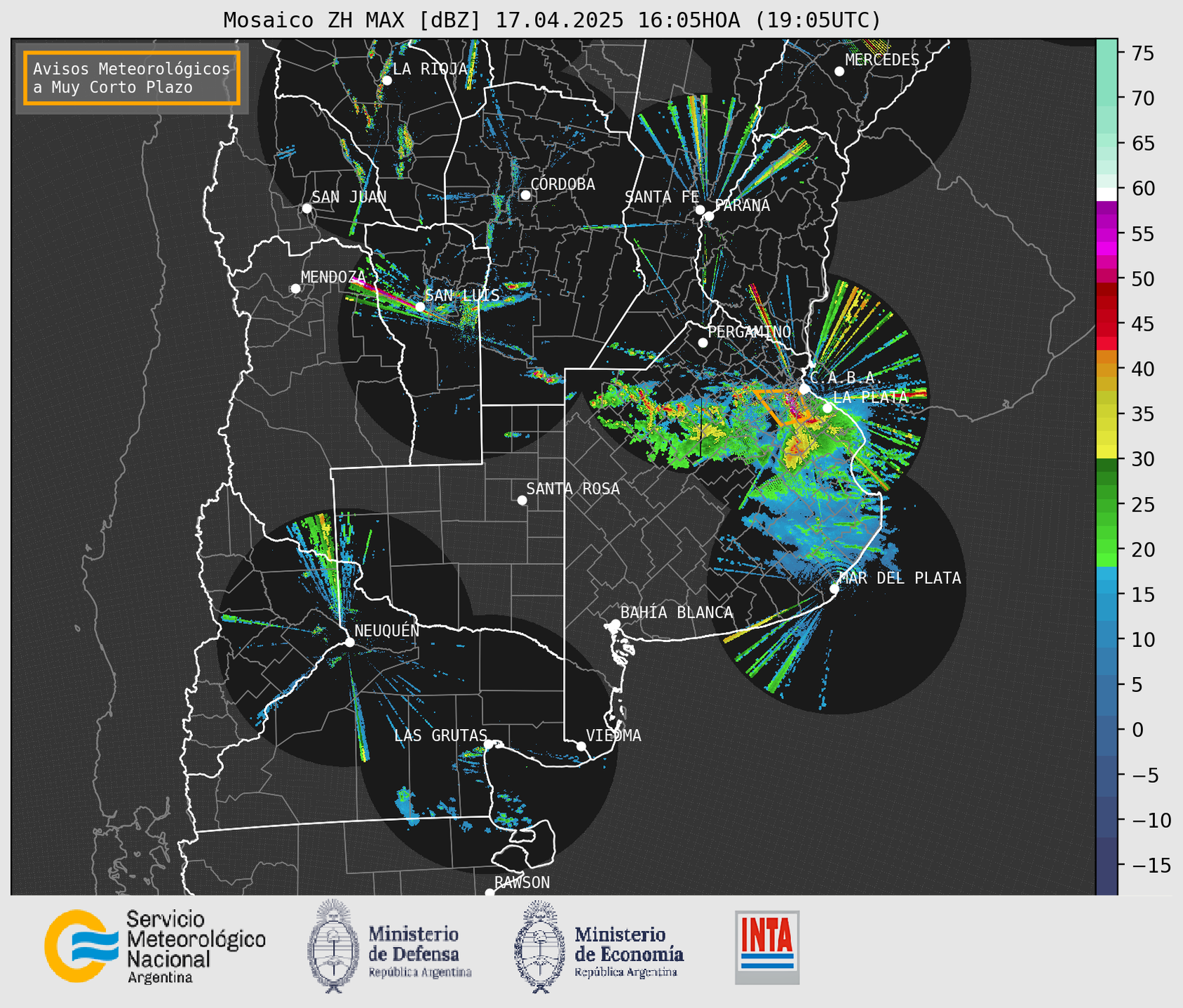Click the NEUQUÉN city label
1183x1008 pixels.
click(x=386, y=629)
